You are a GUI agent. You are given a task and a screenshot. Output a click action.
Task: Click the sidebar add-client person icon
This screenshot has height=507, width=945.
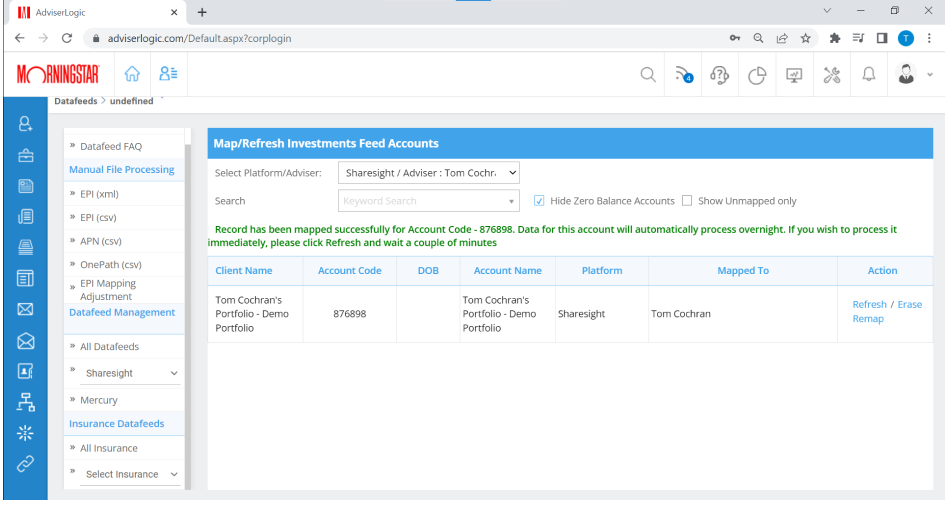pos(25,124)
